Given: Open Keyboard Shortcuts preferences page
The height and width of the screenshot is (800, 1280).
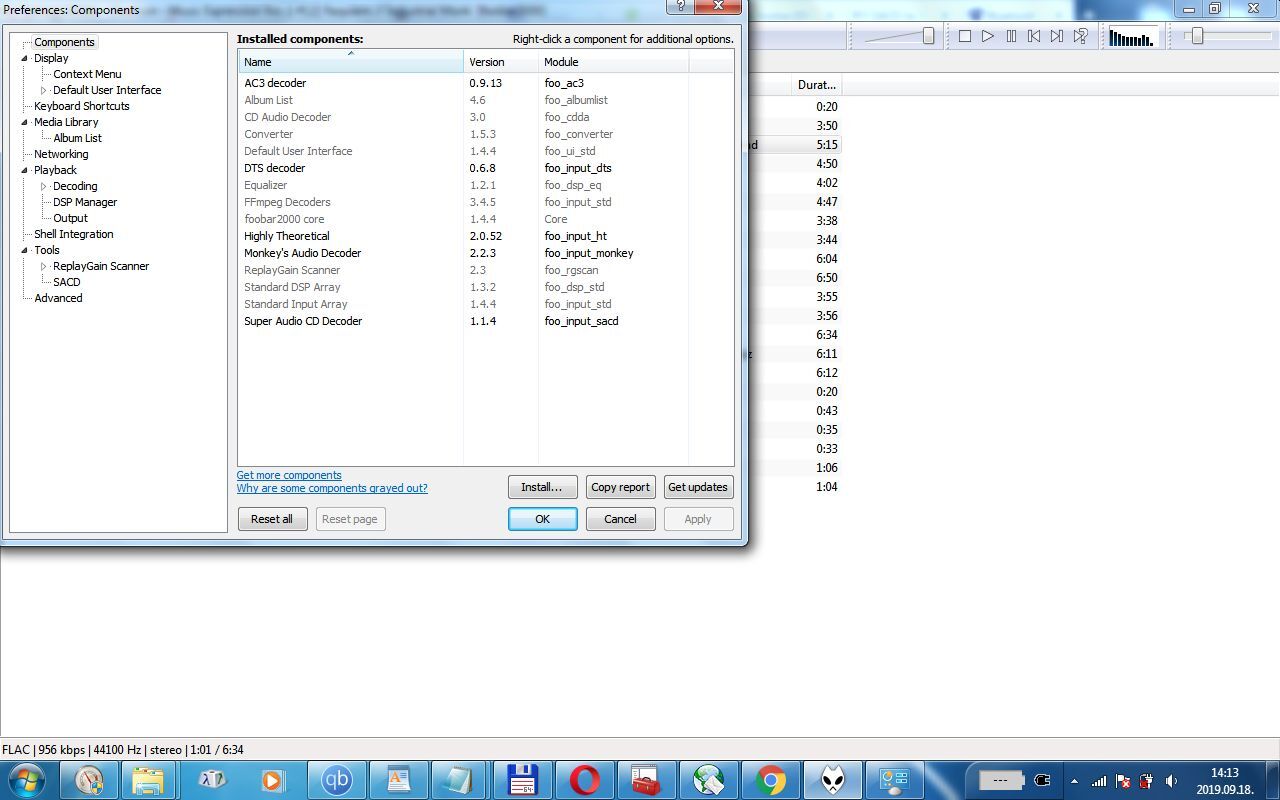Looking at the screenshot, I should (82, 106).
